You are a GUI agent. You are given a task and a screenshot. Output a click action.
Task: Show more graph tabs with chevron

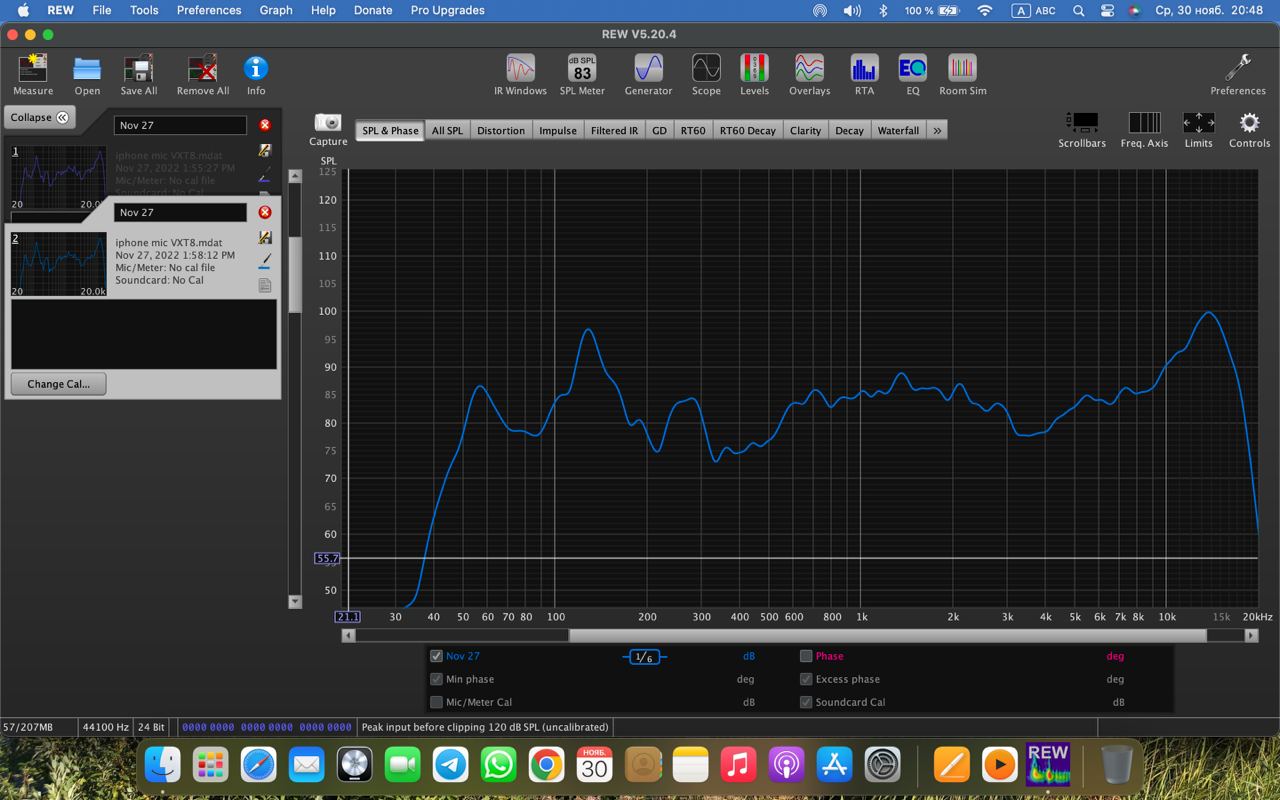[937, 130]
